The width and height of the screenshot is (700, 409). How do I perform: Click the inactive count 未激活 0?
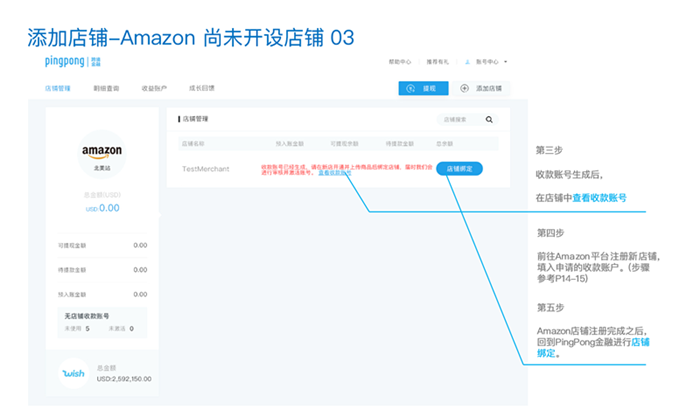pyautogui.click(x=121, y=329)
